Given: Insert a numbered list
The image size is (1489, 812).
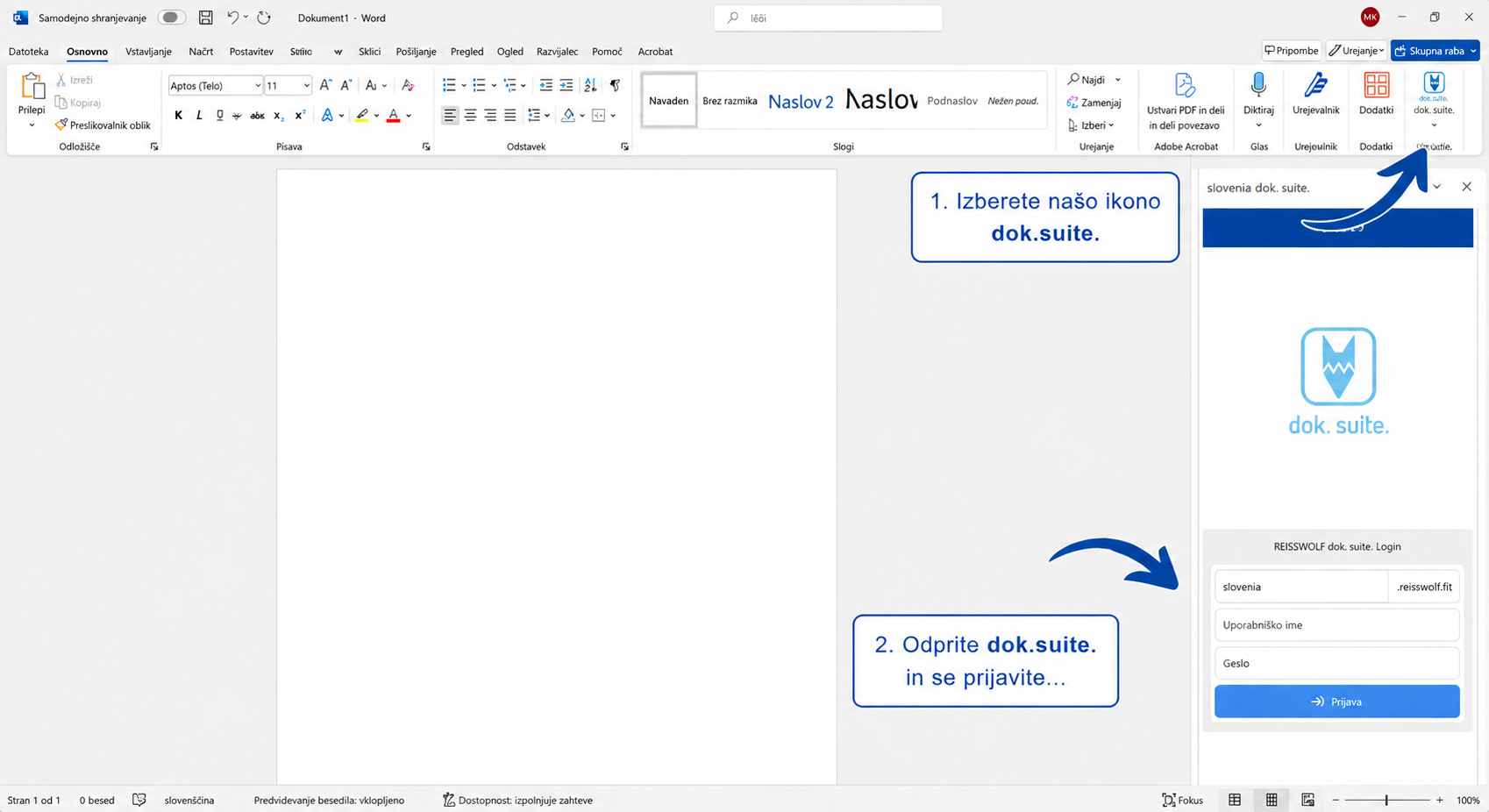Looking at the screenshot, I should [479, 85].
